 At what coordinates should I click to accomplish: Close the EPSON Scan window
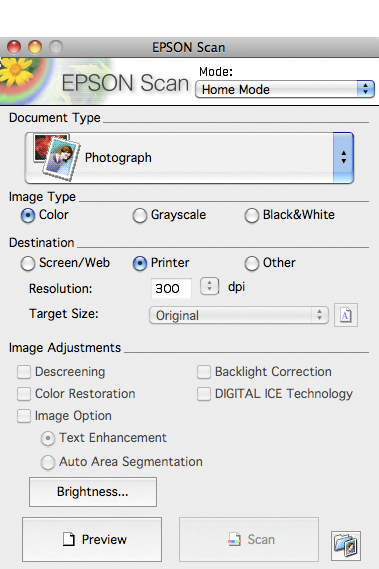[14, 47]
